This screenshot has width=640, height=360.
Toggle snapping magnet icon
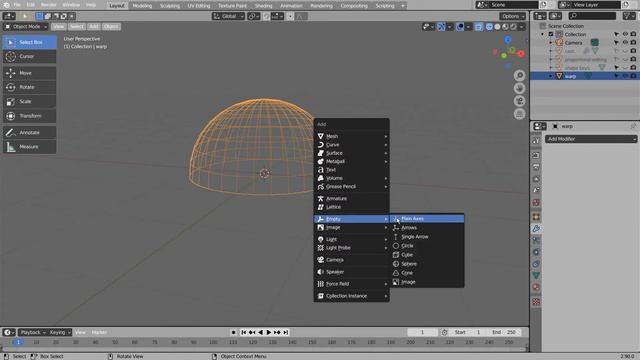tap(267, 16)
